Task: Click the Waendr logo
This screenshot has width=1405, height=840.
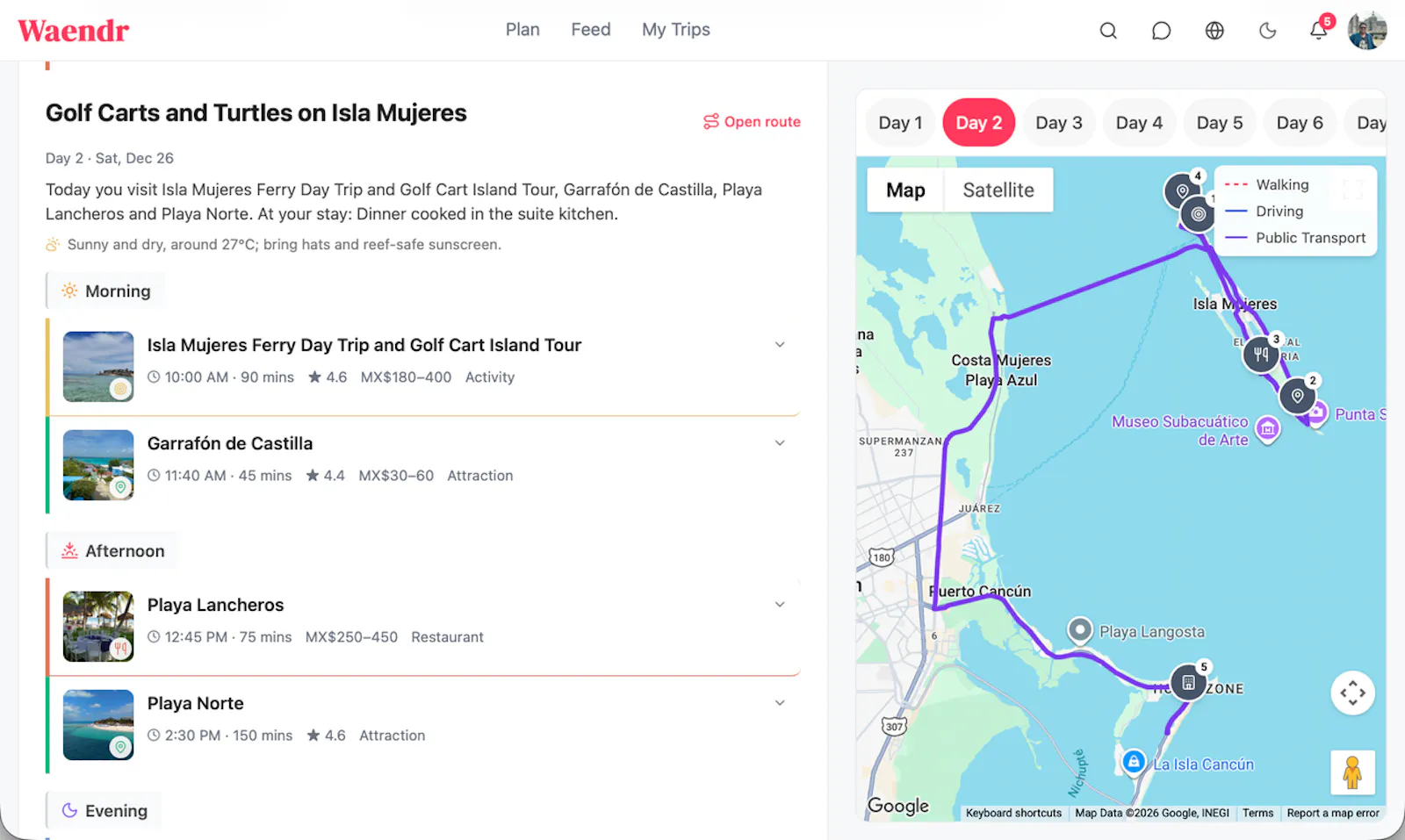Action: 74,31
